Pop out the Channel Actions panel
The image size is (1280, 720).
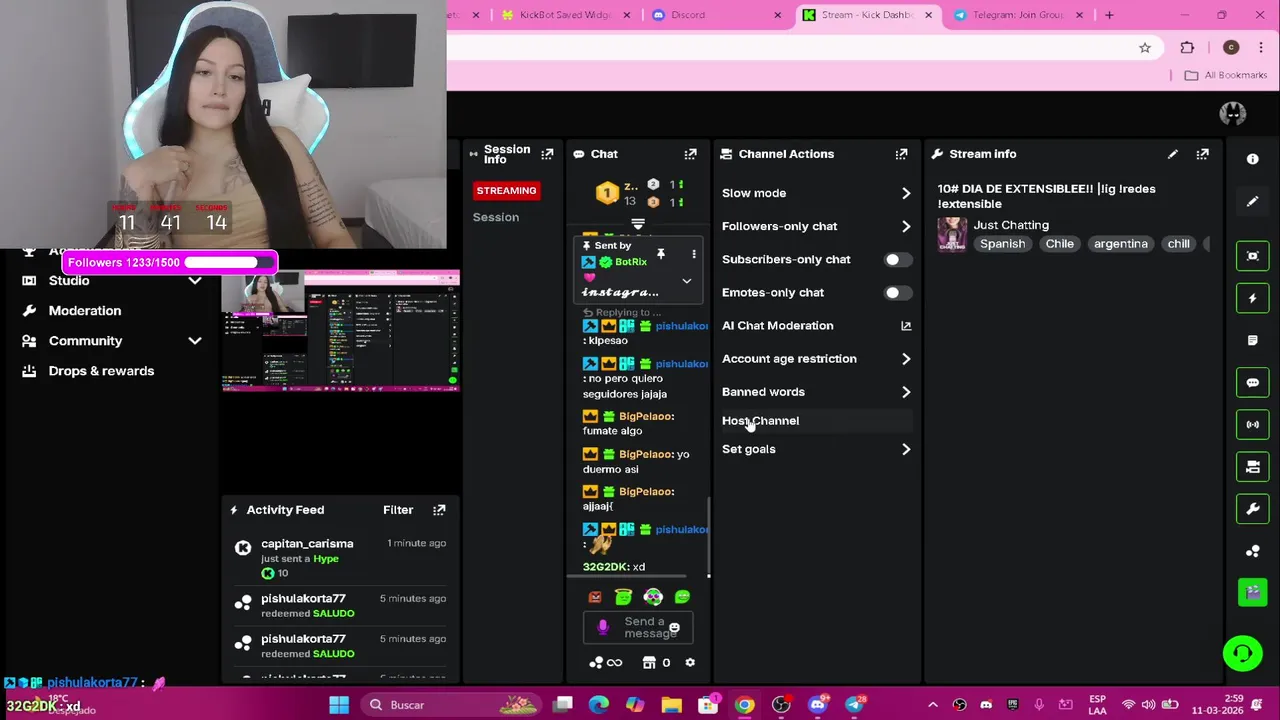tap(901, 154)
